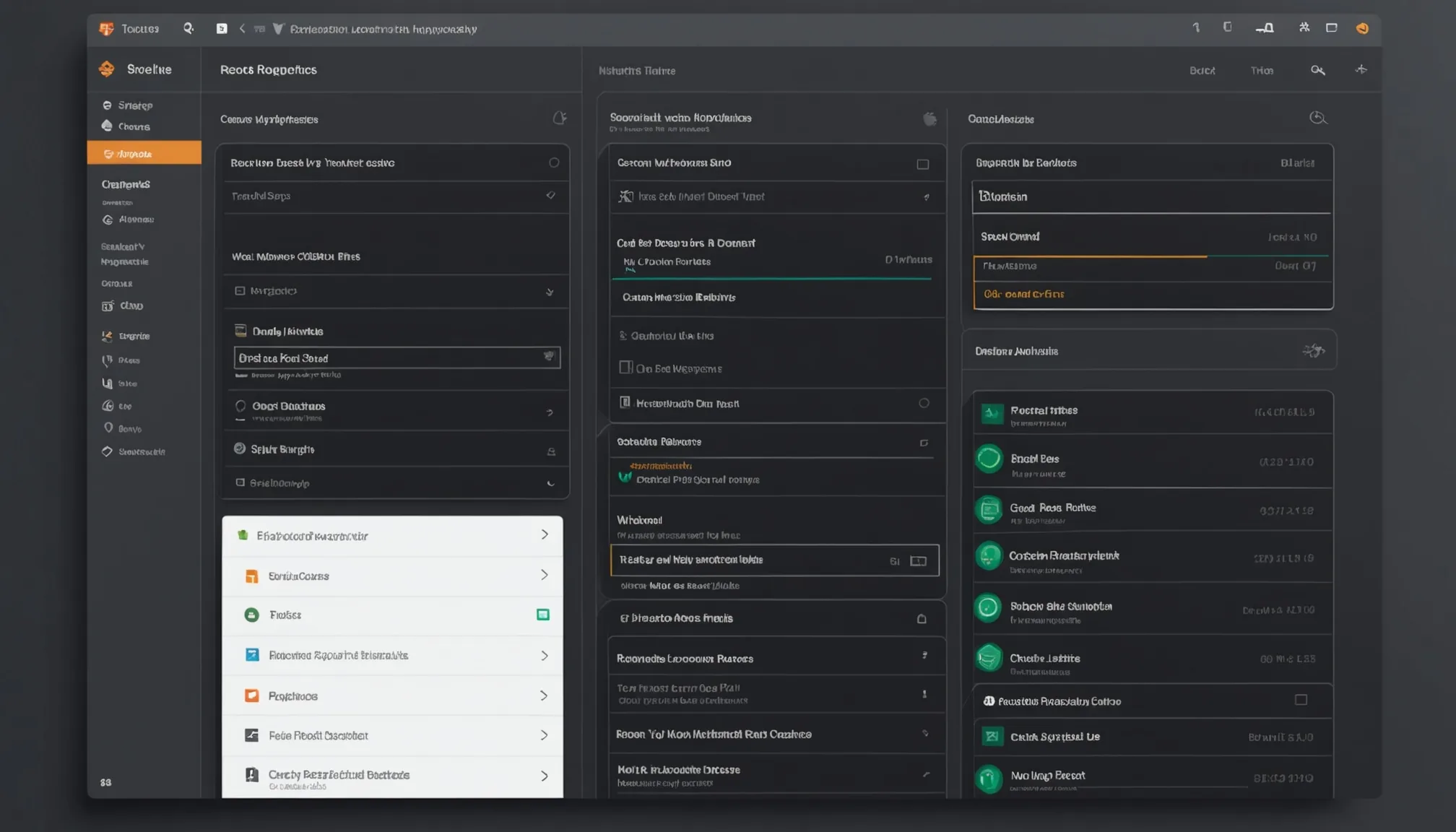Select the radio circle on Heraertlnodb row
1456x832 pixels.
click(924, 403)
